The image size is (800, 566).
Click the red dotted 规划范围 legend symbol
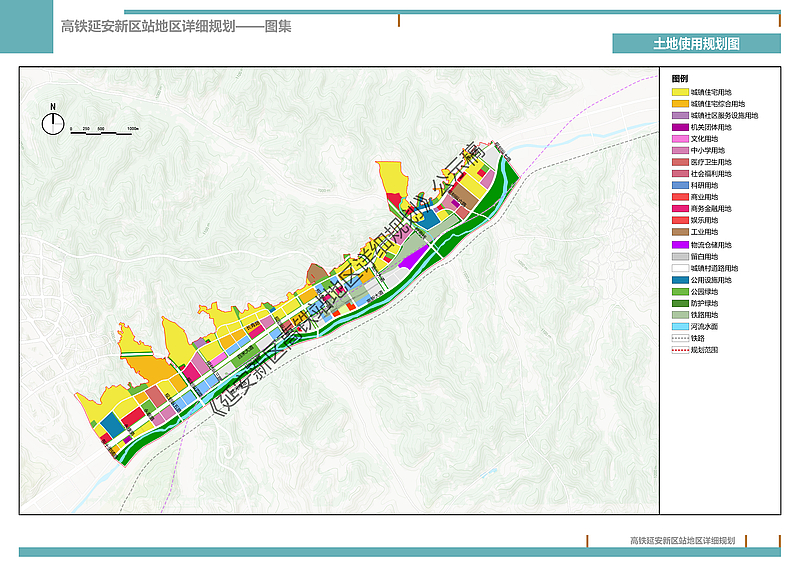point(679,350)
